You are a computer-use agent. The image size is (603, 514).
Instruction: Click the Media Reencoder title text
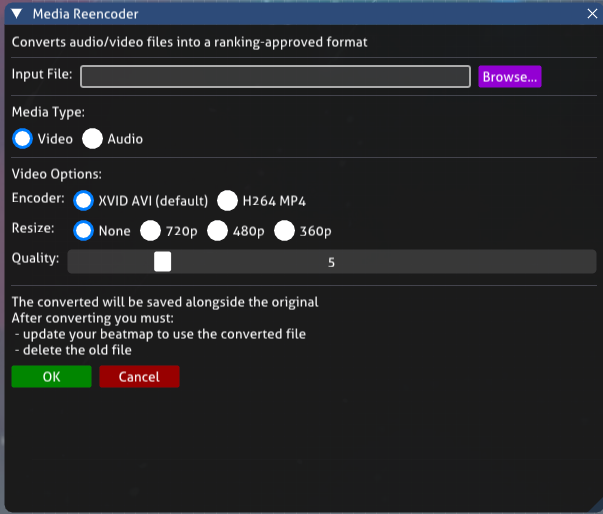pos(85,14)
